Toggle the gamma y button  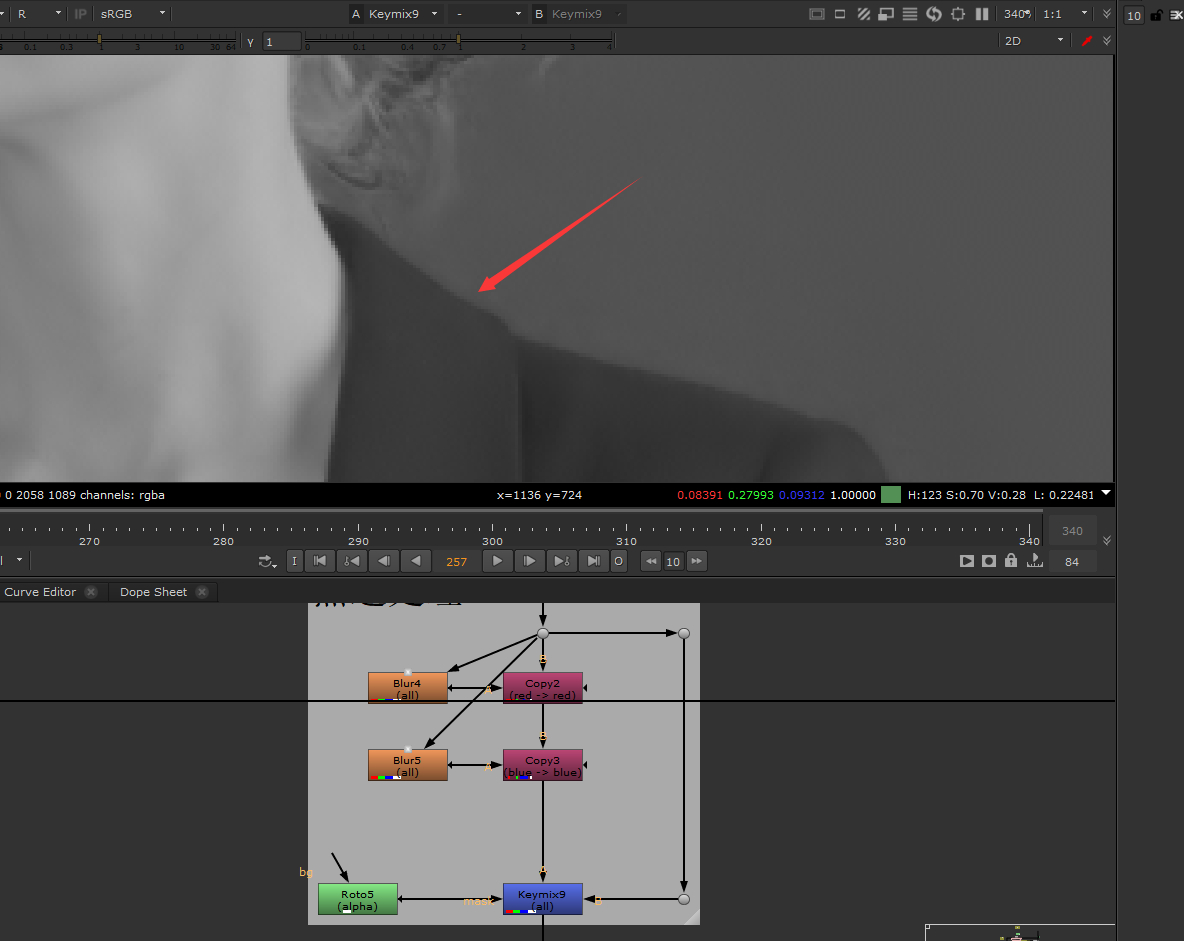tap(251, 42)
